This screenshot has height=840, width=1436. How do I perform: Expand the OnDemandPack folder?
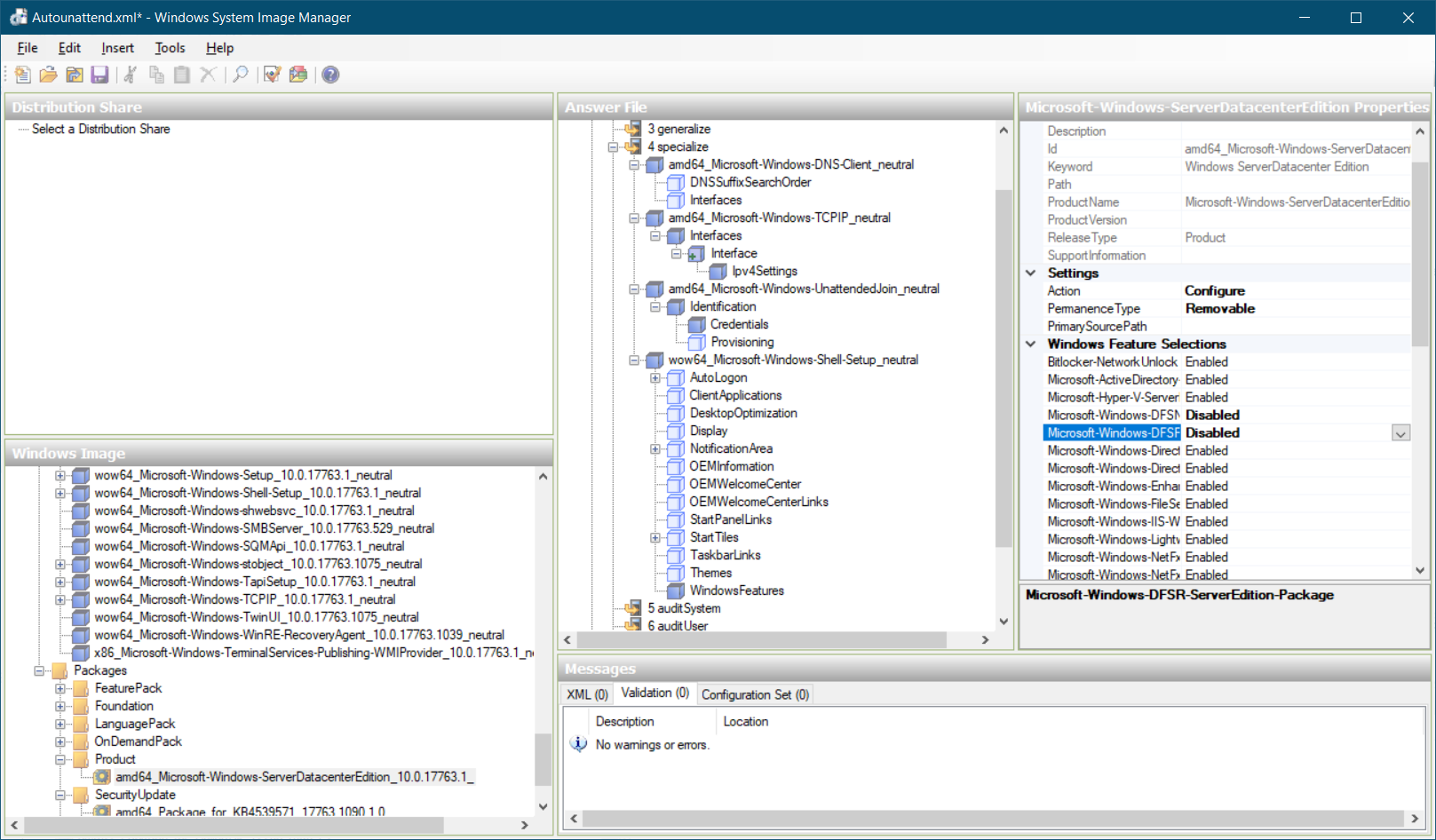(60, 742)
